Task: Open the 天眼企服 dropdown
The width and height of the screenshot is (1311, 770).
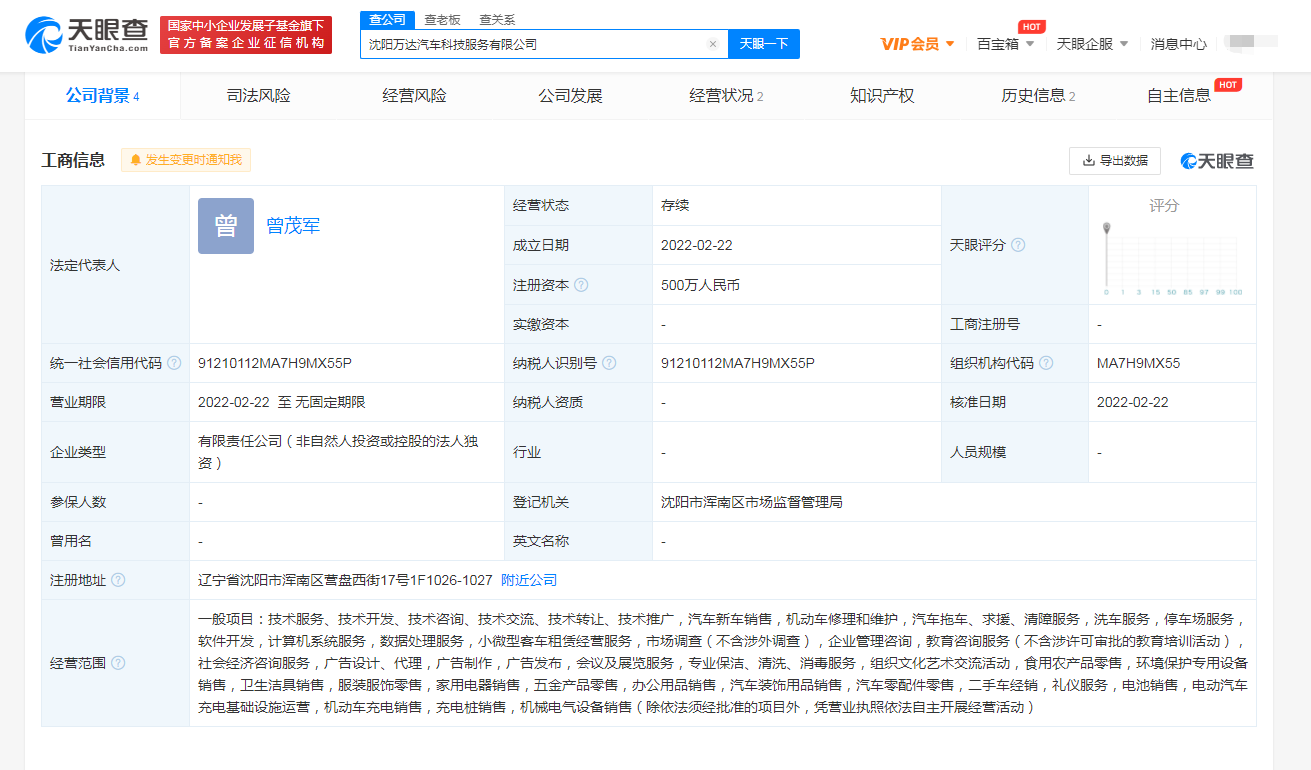Action: 1092,44
